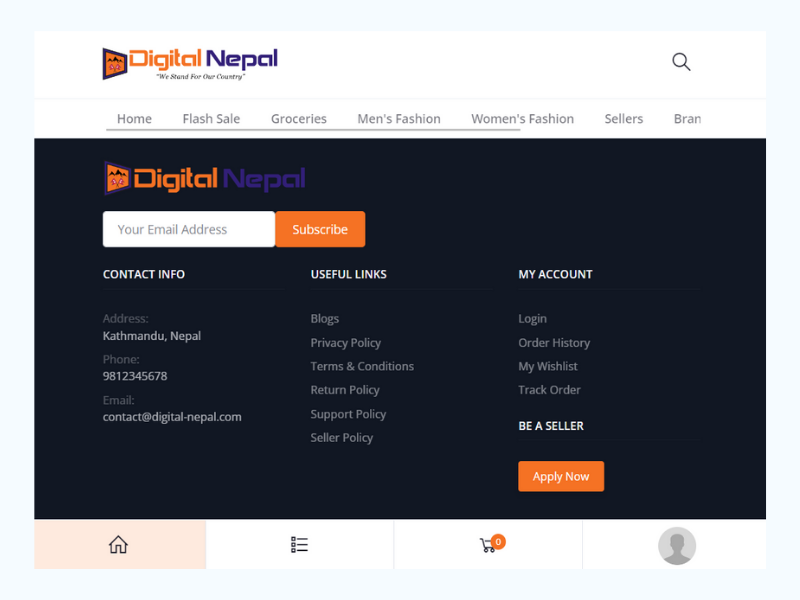The height and width of the screenshot is (600, 800).
Task: Click the phone number 9812345678
Action: pyautogui.click(x=135, y=376)
